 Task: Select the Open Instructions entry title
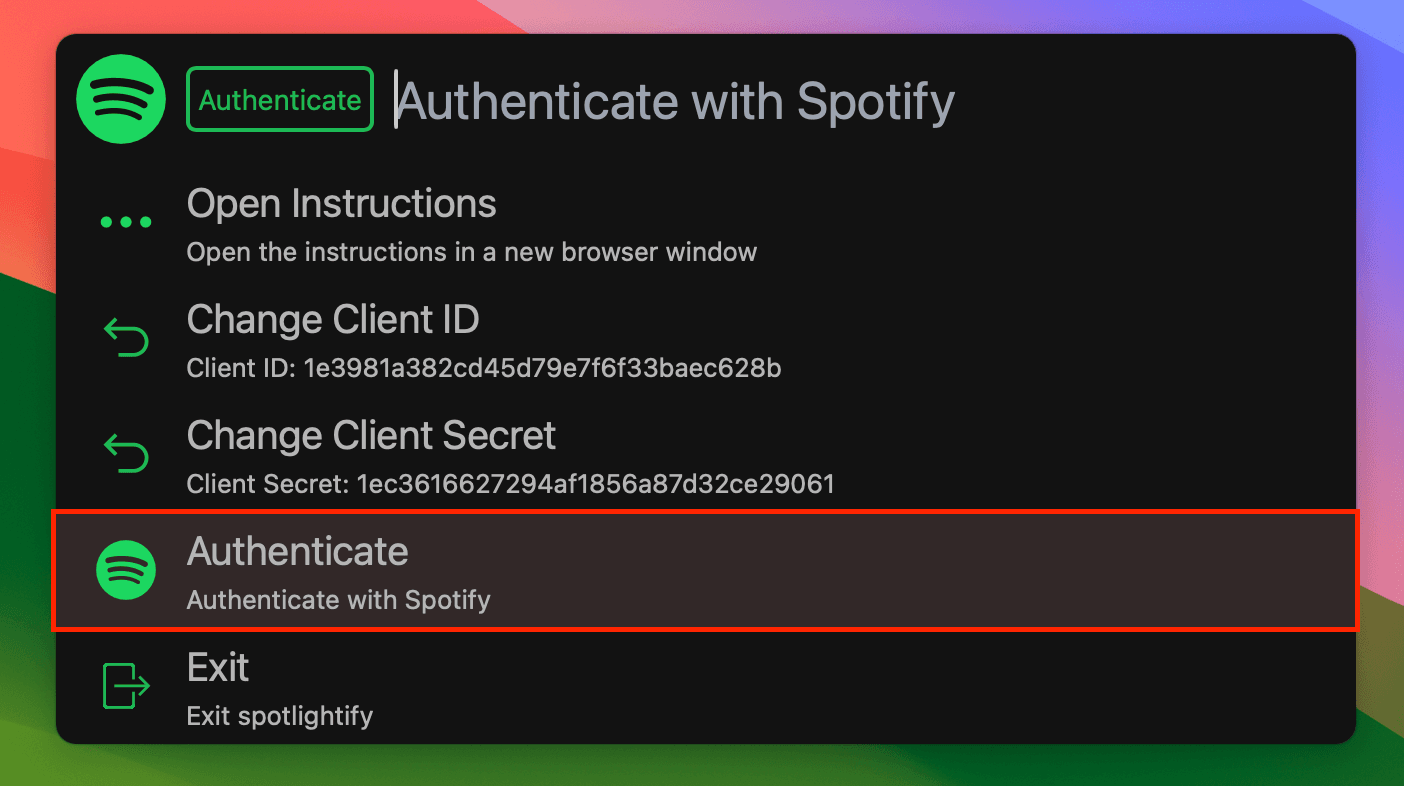pyautogui.click(x=342, y=204)
